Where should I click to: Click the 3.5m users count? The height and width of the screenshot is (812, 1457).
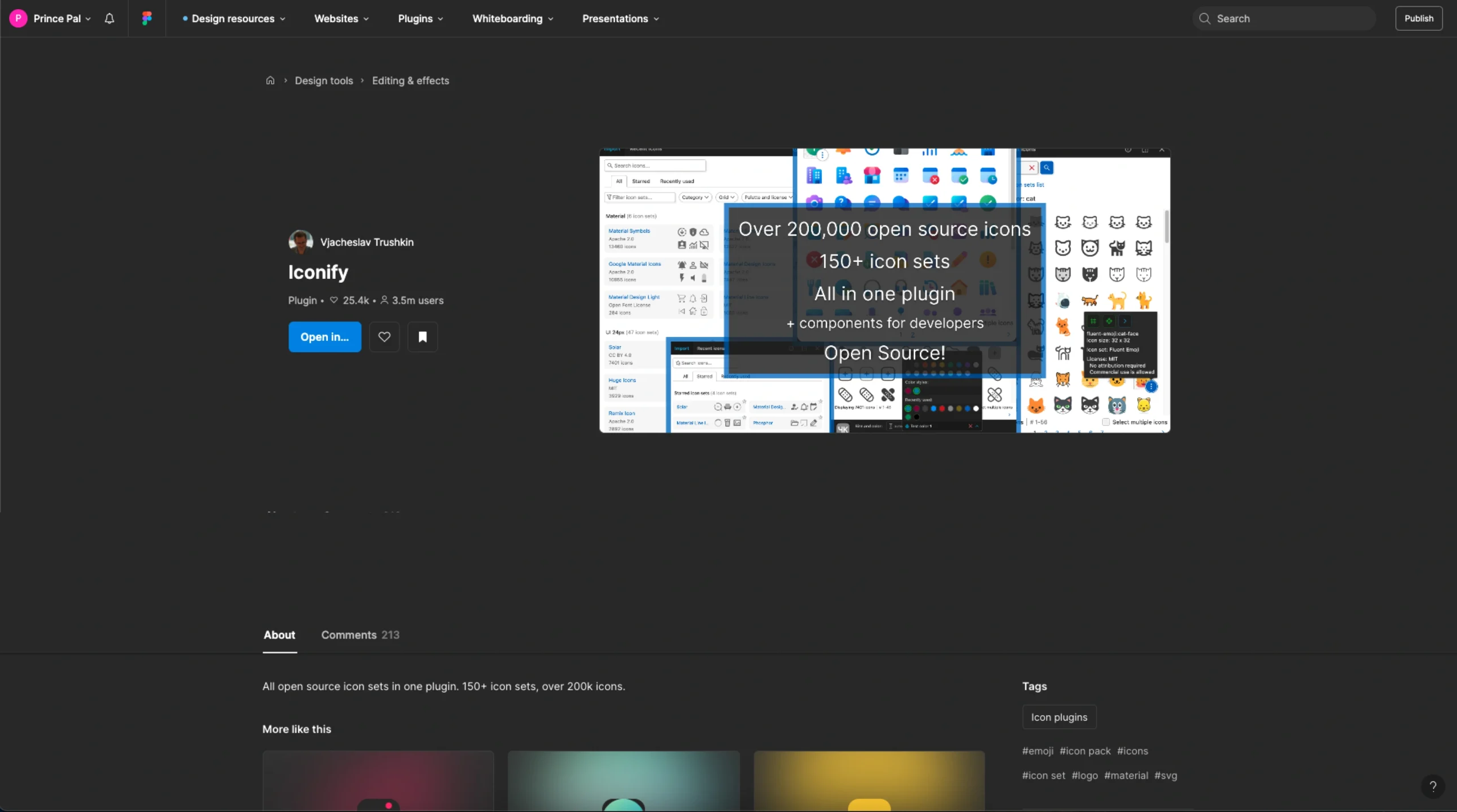click(x=412, y=300)
